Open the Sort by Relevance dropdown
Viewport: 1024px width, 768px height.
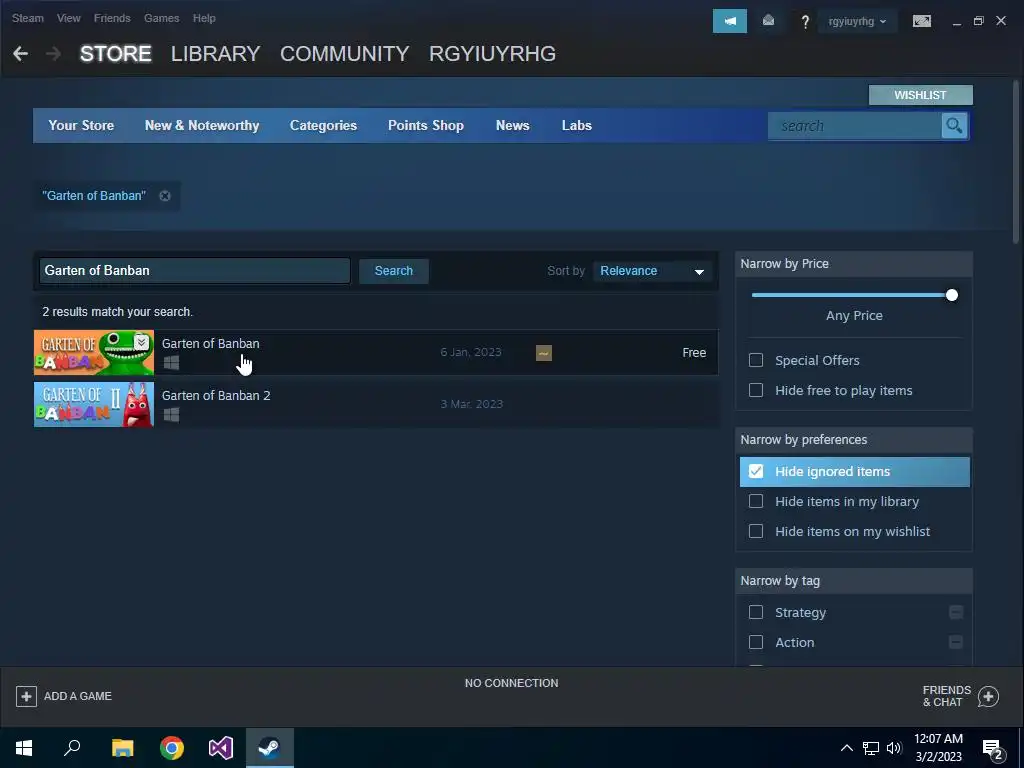point(652,271)
